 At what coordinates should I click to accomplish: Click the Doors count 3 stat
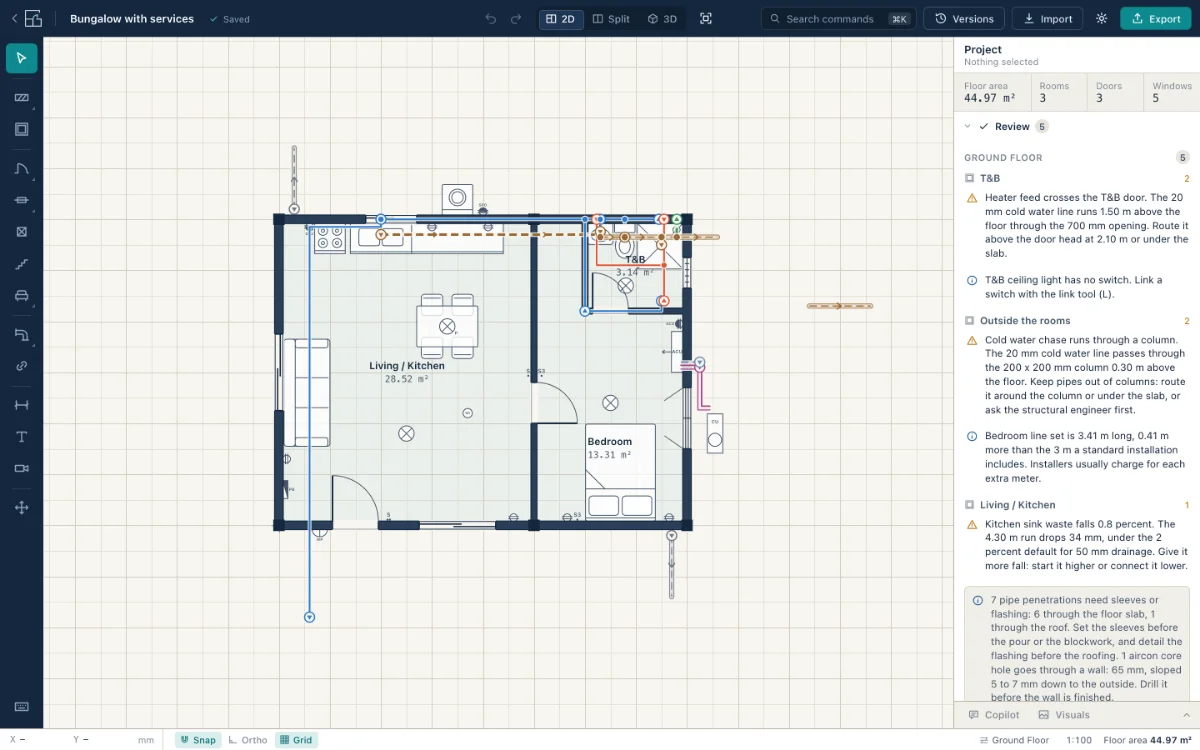click(x=1113, y=92)
